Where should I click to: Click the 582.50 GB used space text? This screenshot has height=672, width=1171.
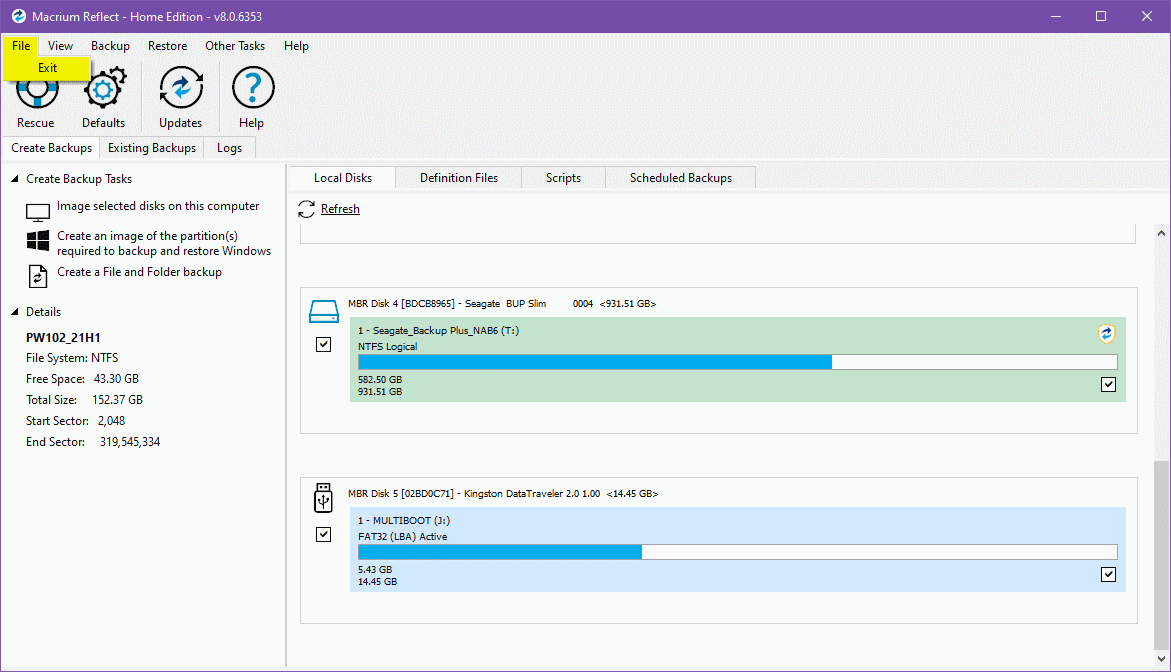tap(380, 379)
